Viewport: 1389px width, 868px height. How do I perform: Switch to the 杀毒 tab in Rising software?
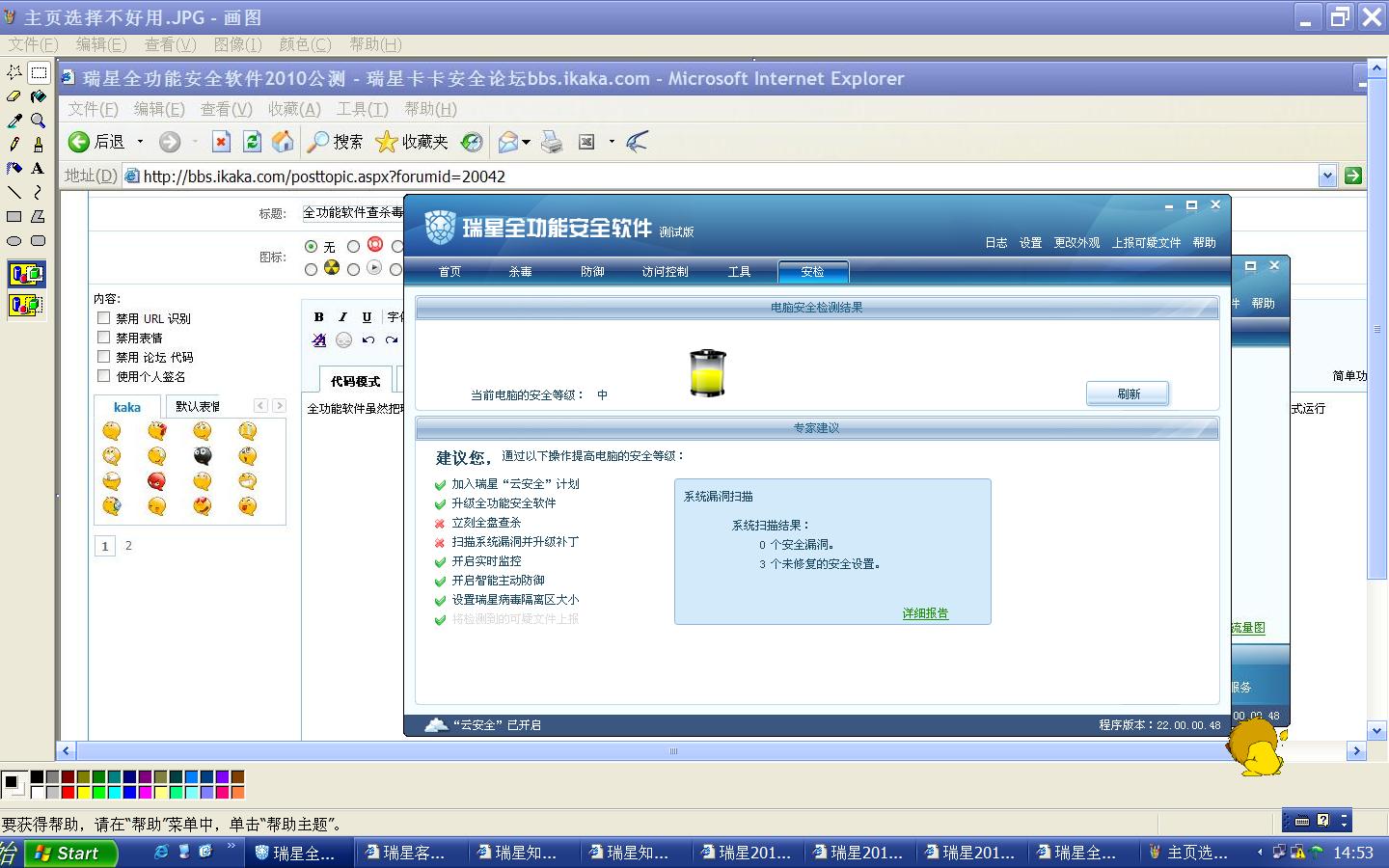(x=520, y=272)
